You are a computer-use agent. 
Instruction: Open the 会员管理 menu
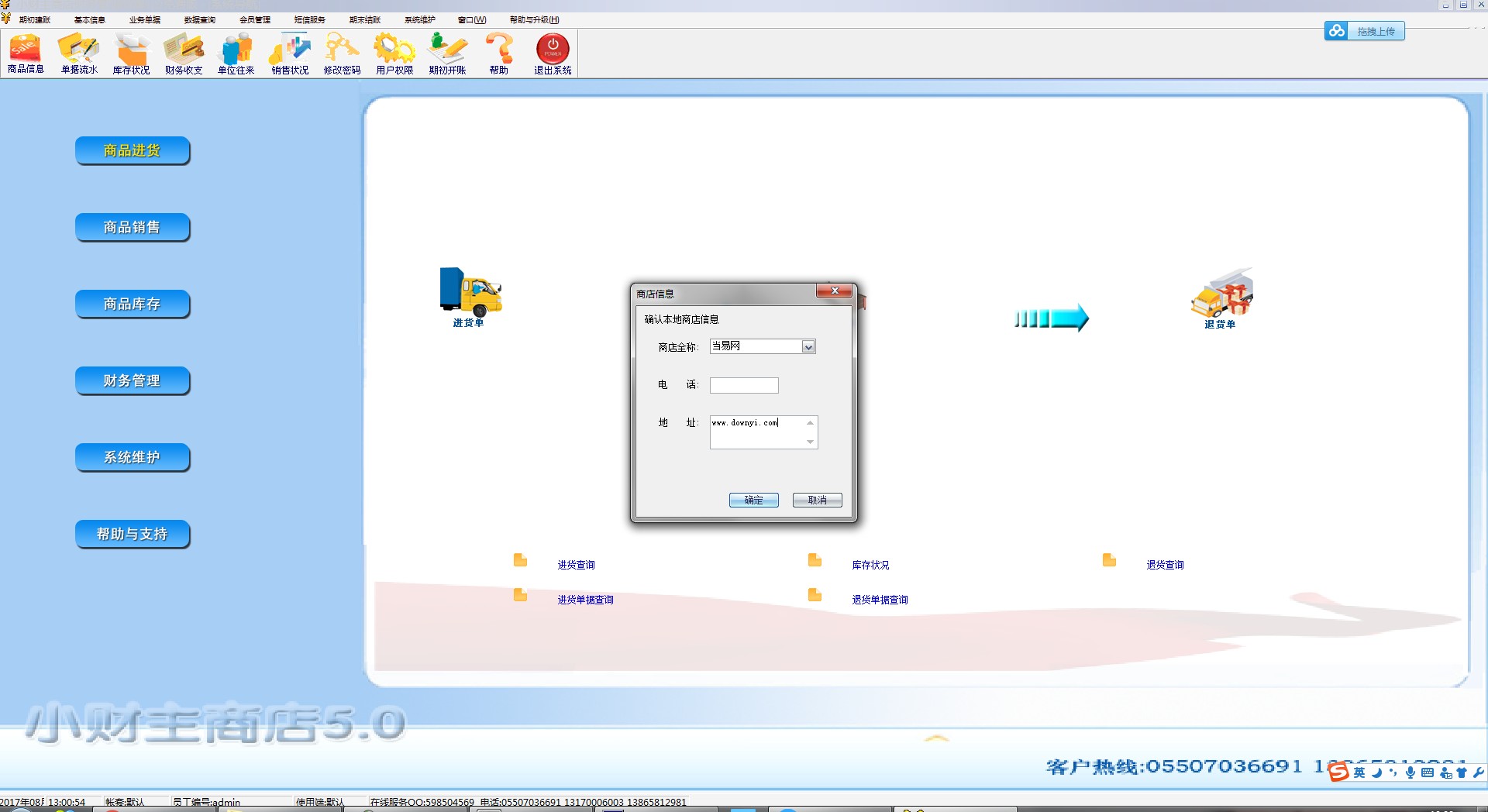point(255,20)
